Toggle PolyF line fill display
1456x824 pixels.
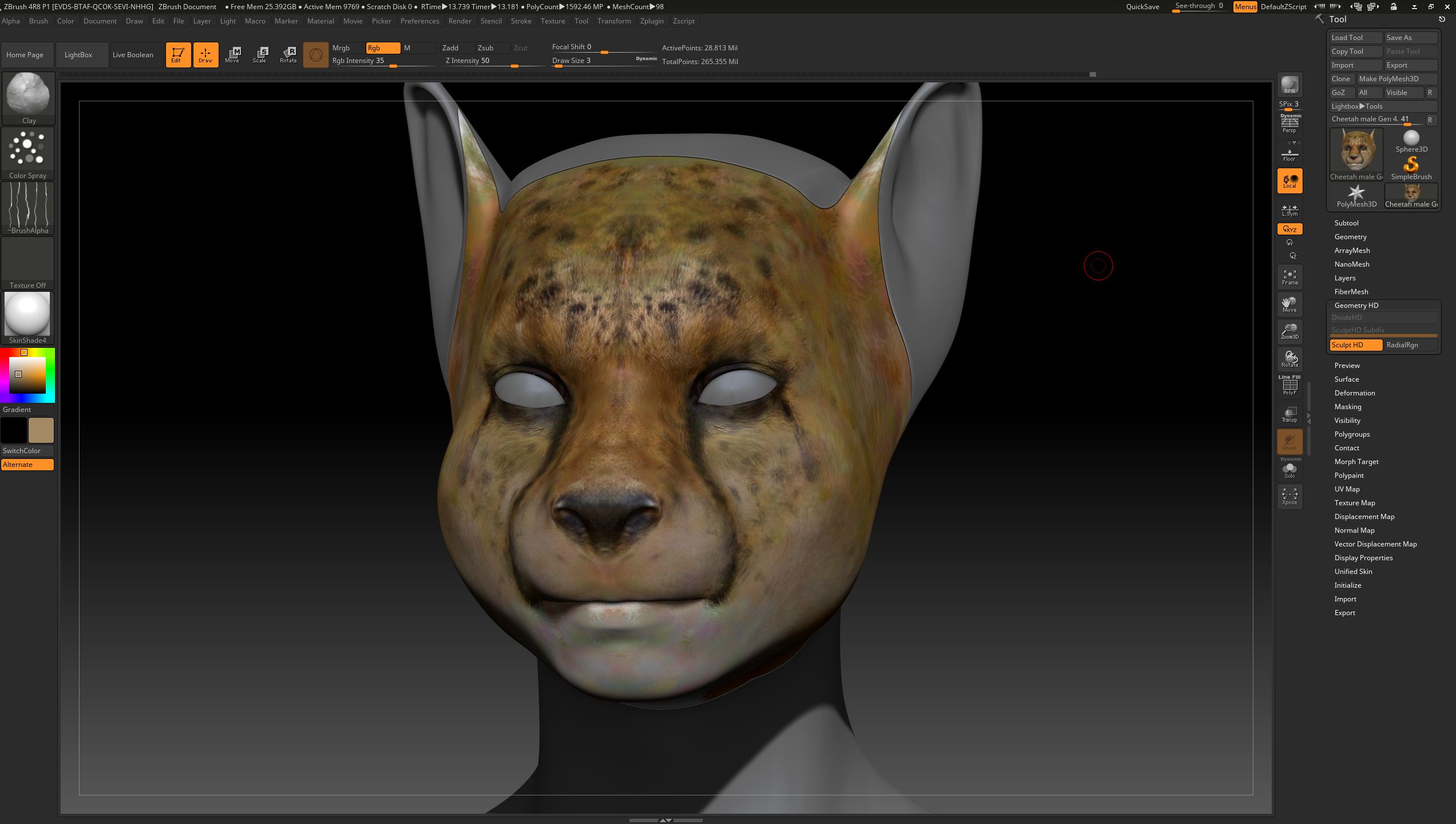[x=1289, y=387]
